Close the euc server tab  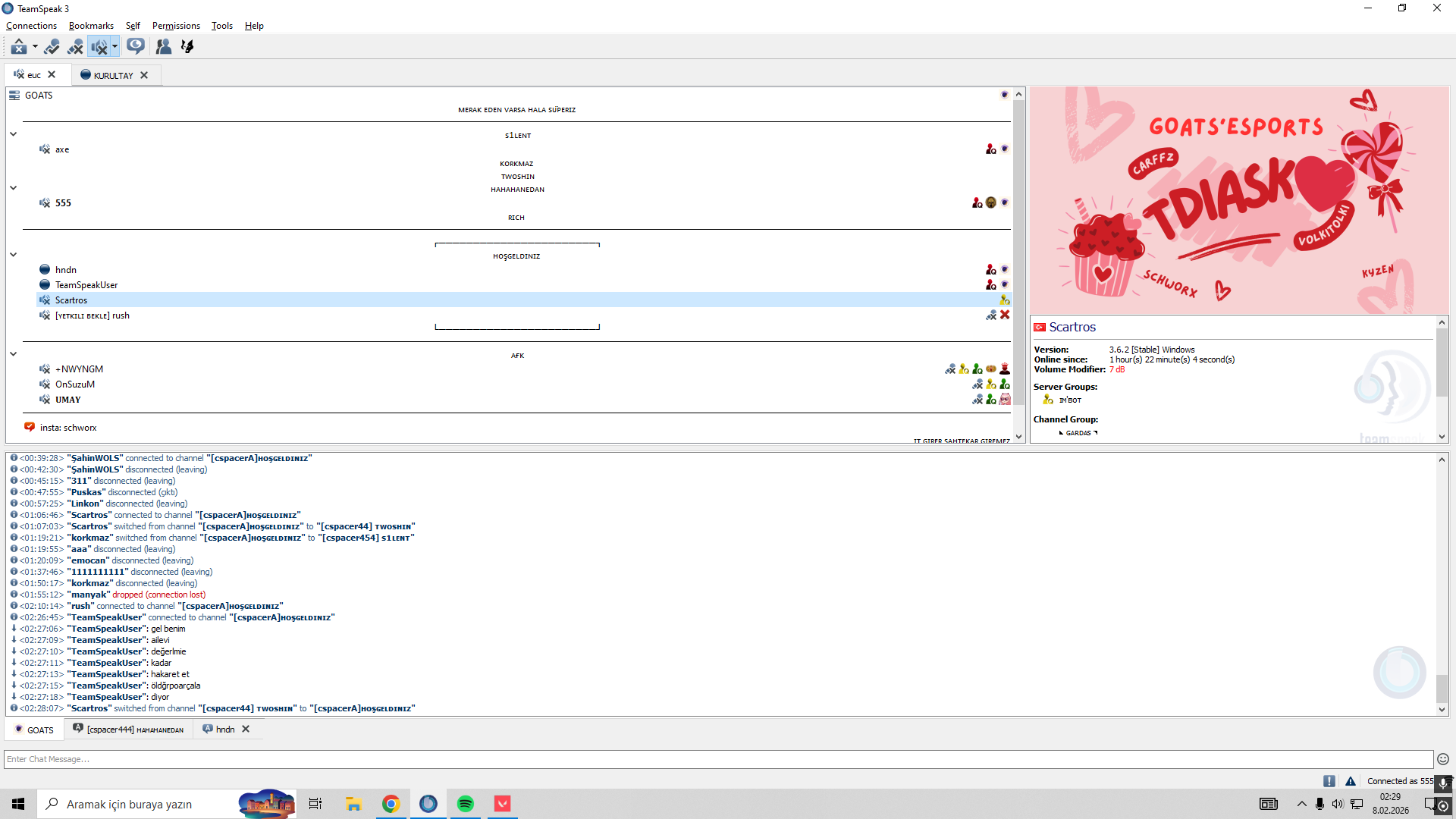click(52, 74)
